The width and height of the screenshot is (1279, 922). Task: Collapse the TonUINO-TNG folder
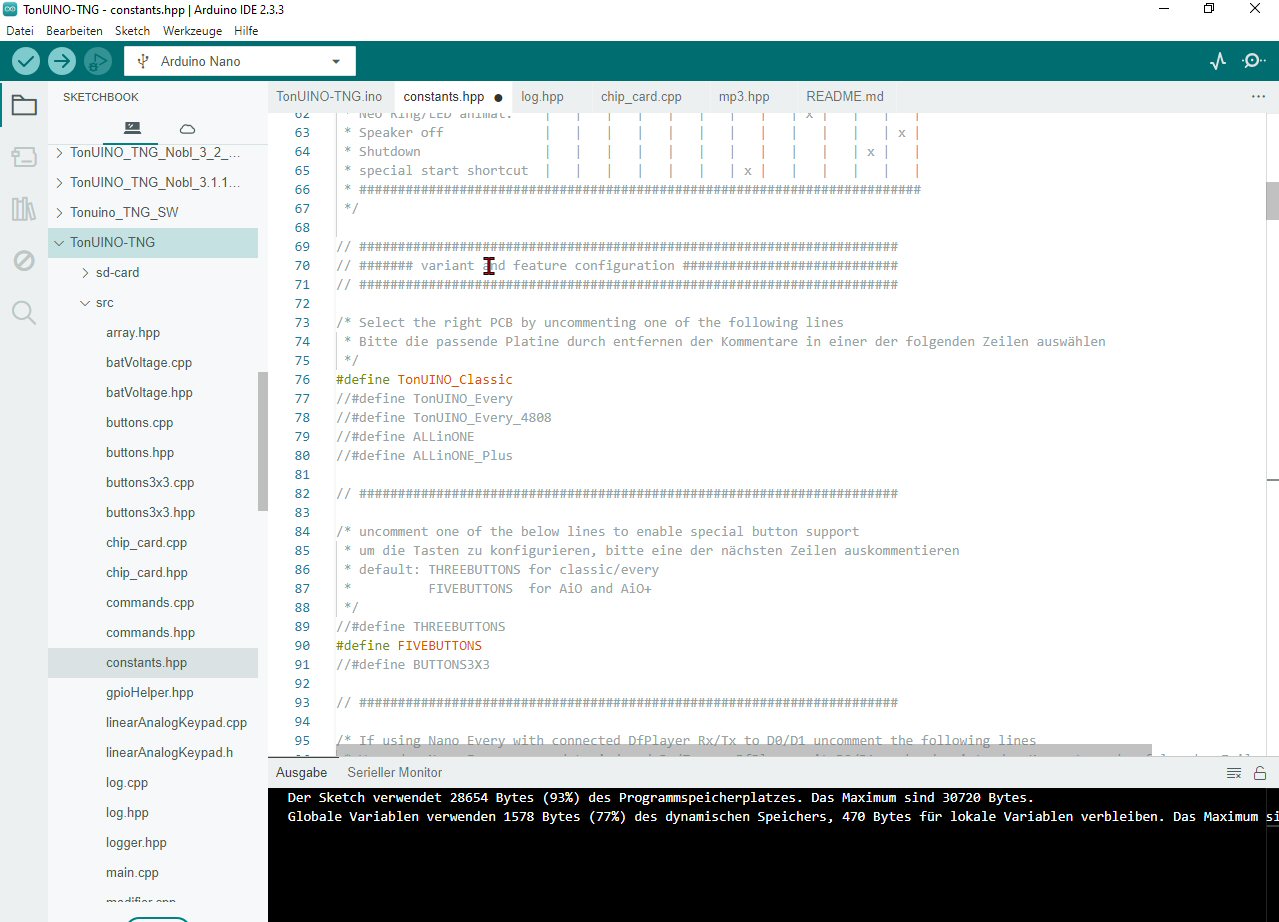pos(60,243)
